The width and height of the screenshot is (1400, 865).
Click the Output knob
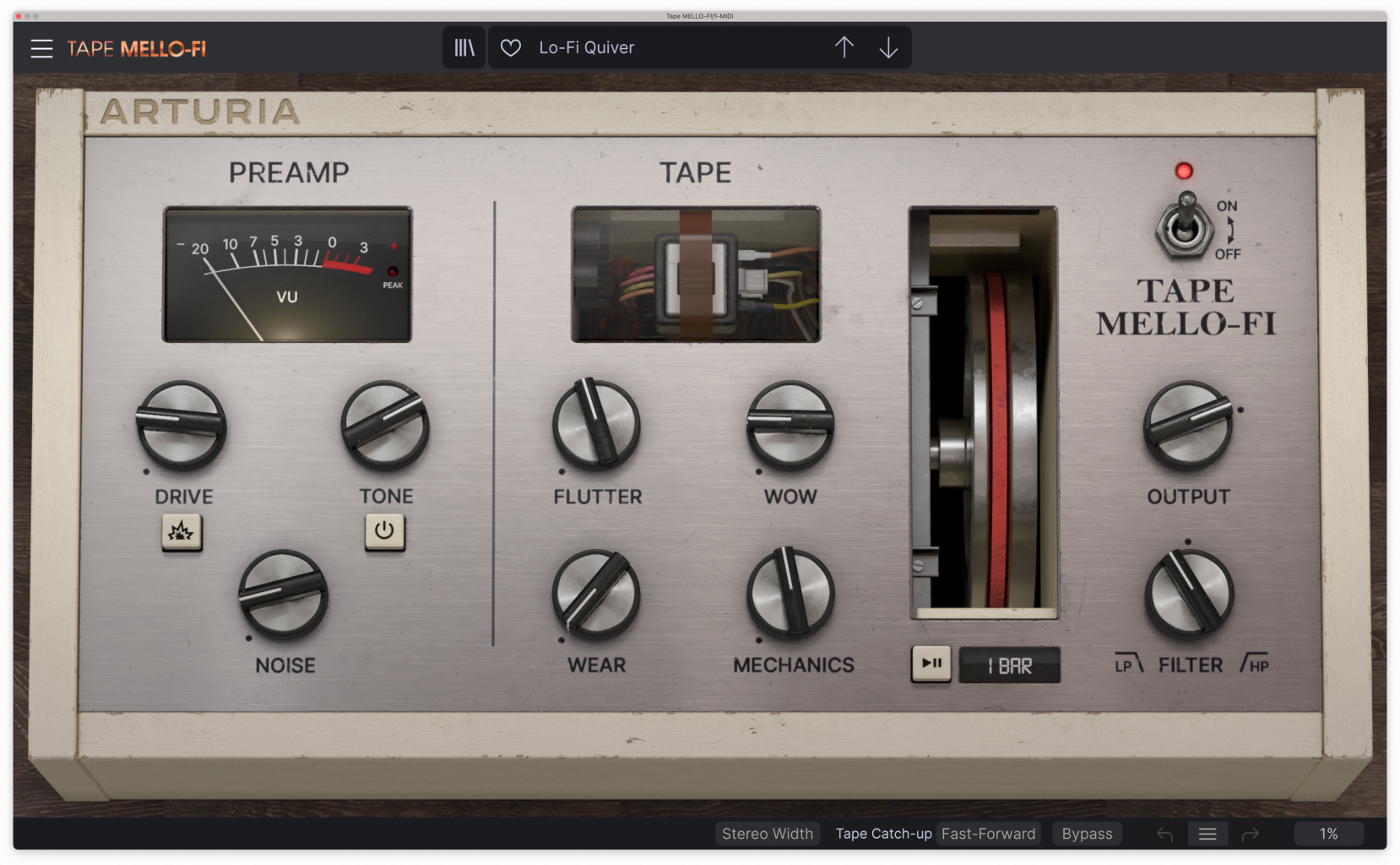(x=1188, y=425)
